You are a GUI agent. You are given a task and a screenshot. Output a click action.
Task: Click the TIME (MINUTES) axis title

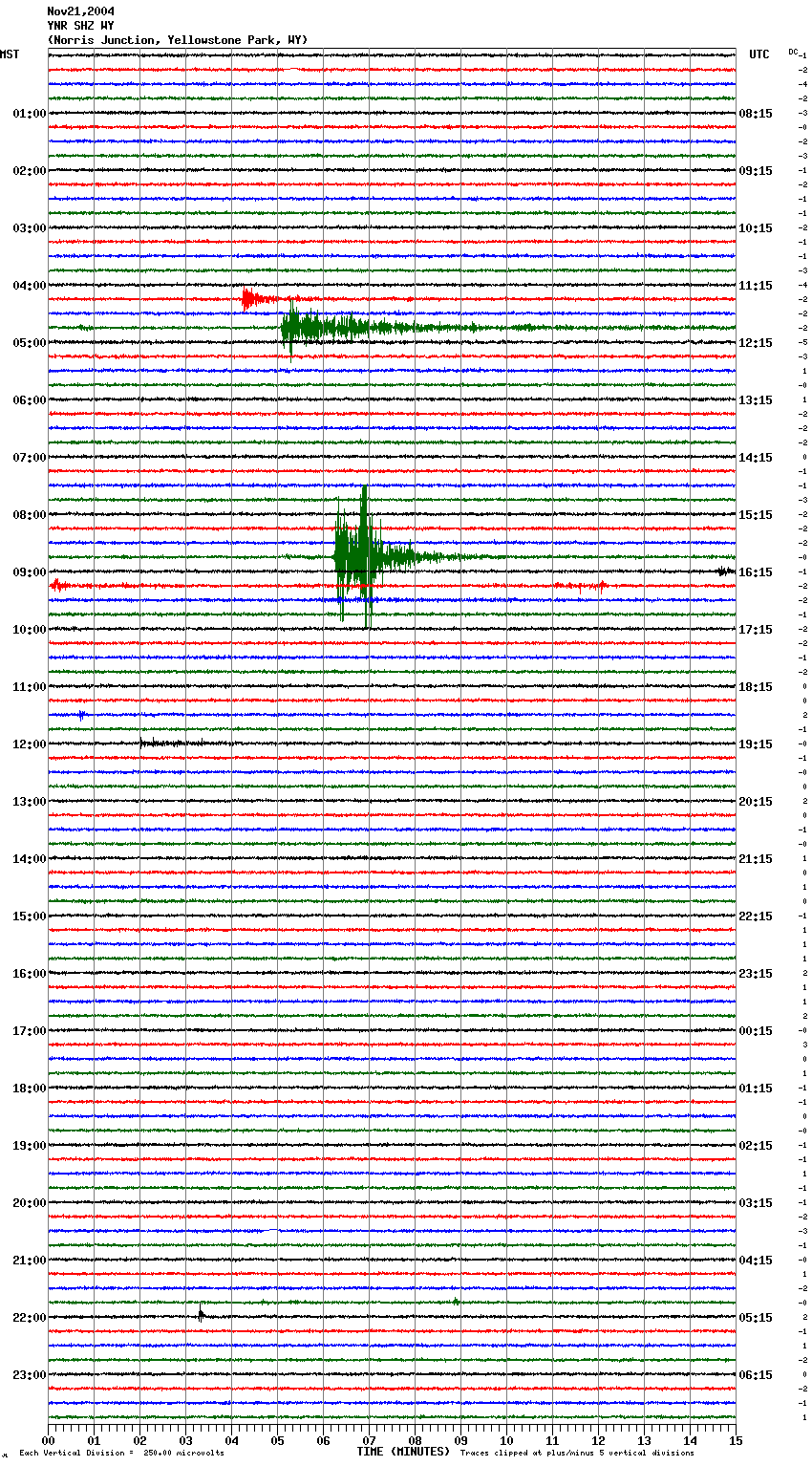[403, 1452]
